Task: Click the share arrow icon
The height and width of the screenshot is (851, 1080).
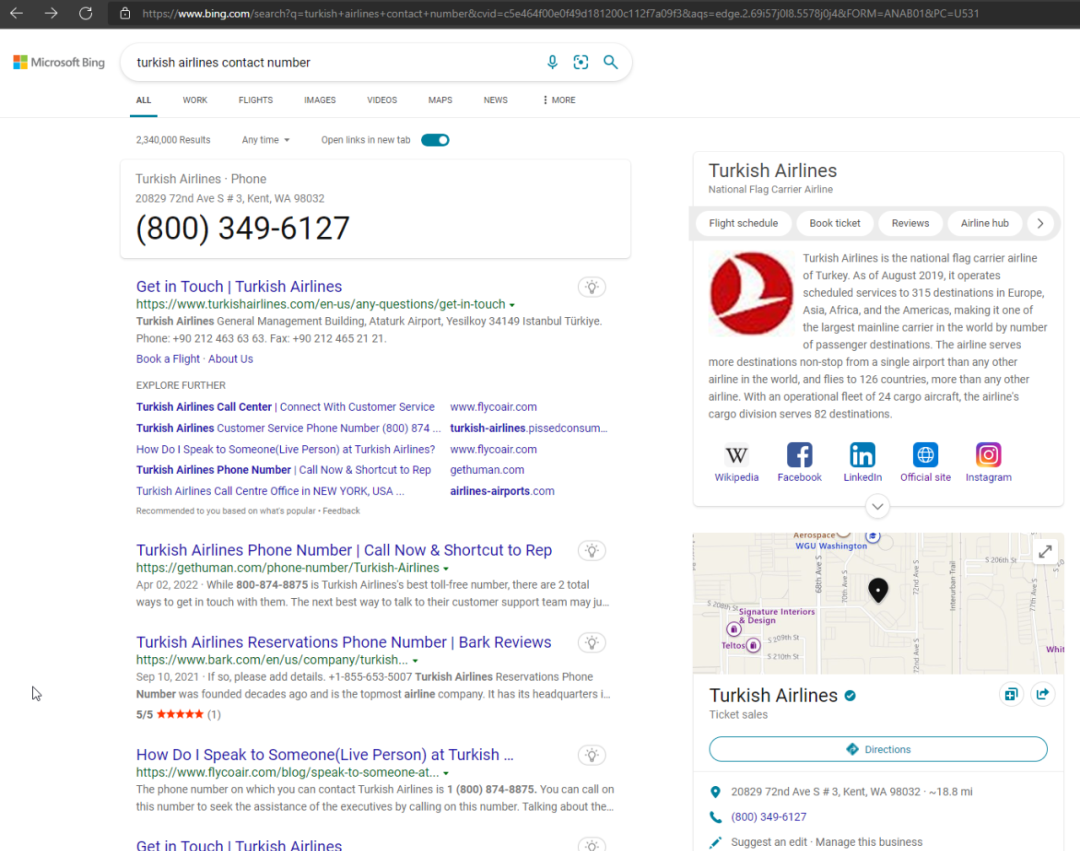Action: [x=1043, y=695]
